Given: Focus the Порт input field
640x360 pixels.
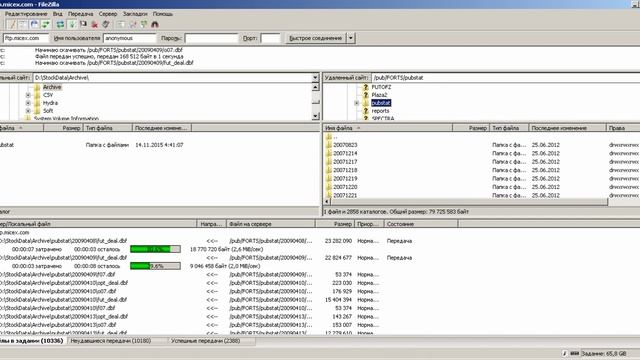Looking at the screenshot, I should pyautogui.click(x=270, y=38).
